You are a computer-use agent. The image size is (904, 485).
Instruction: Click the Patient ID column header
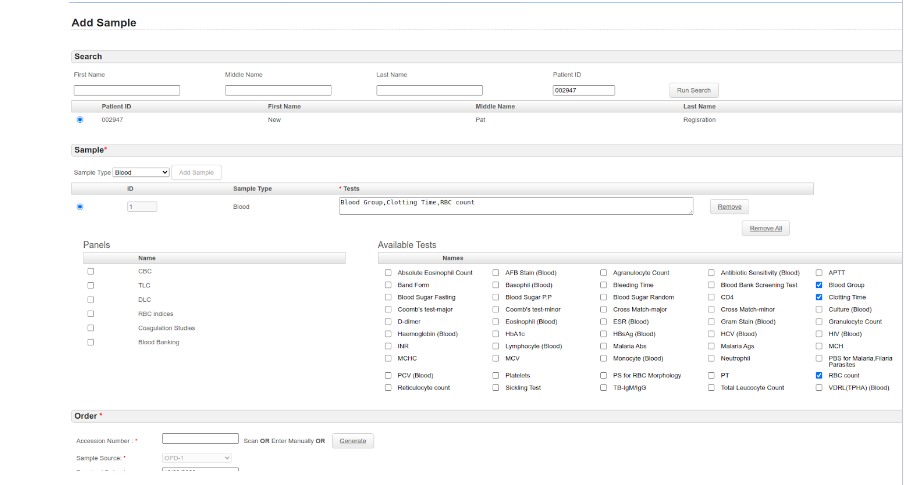116,107
